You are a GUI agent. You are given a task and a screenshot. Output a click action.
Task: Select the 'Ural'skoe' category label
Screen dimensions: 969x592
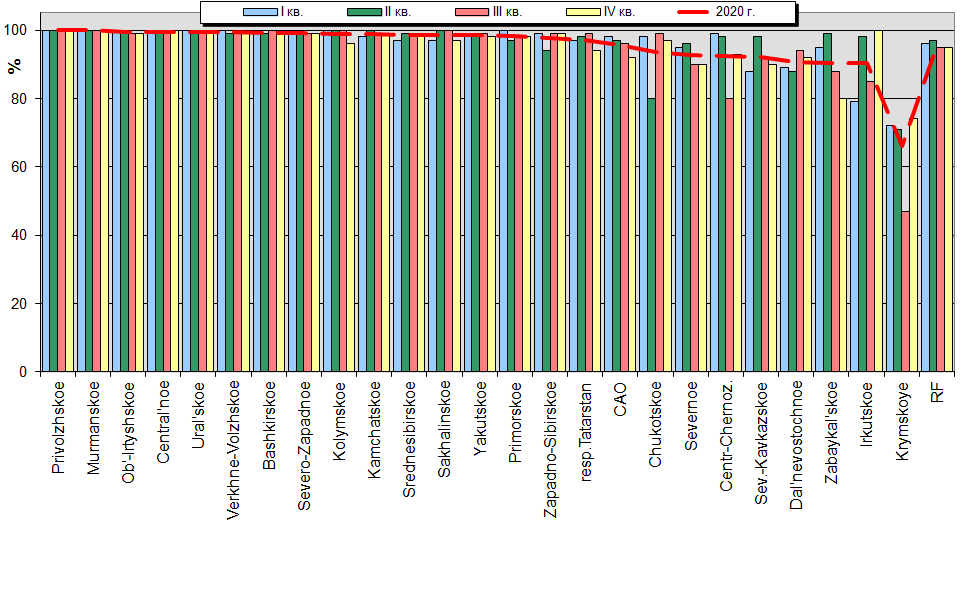click(198, 415)
